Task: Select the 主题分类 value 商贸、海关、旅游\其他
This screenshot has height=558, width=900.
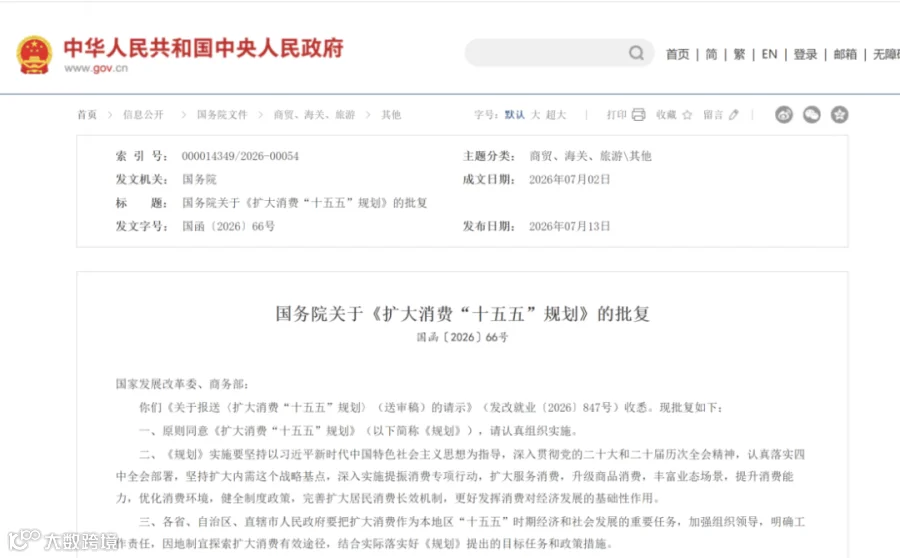Action: tap(590, 156)
